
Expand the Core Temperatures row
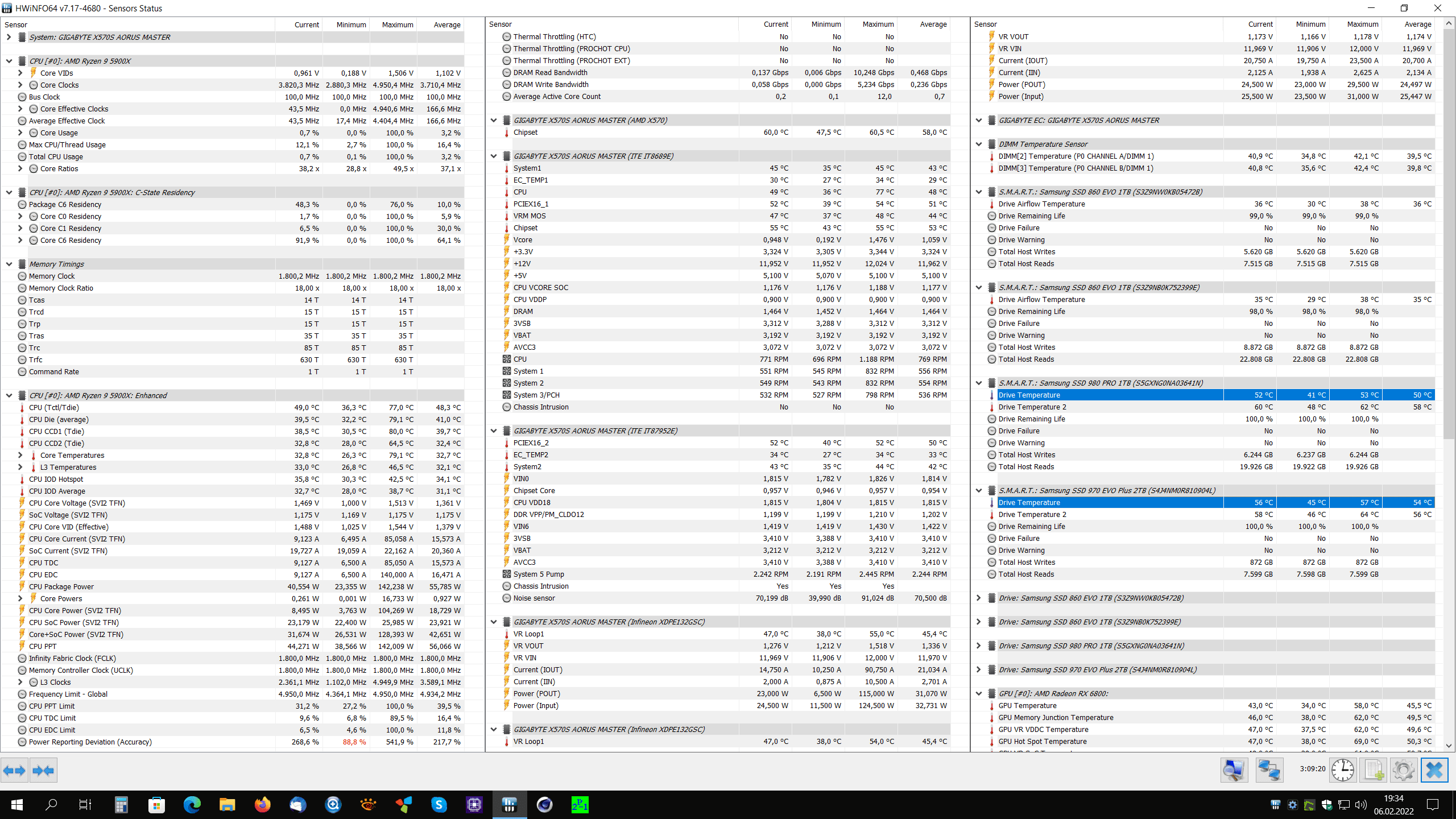click(x=20, y=456)
